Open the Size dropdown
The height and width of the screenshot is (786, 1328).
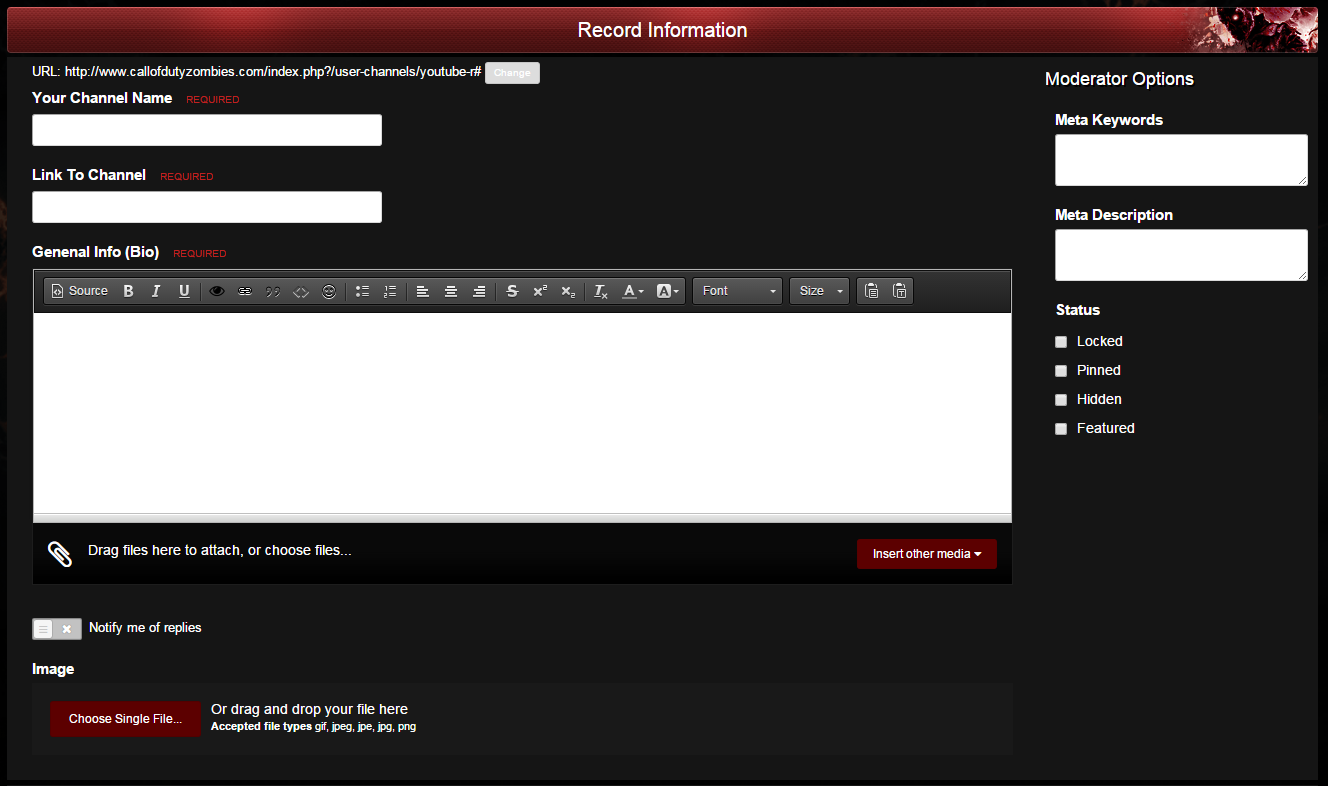click(x=820, y=291)
